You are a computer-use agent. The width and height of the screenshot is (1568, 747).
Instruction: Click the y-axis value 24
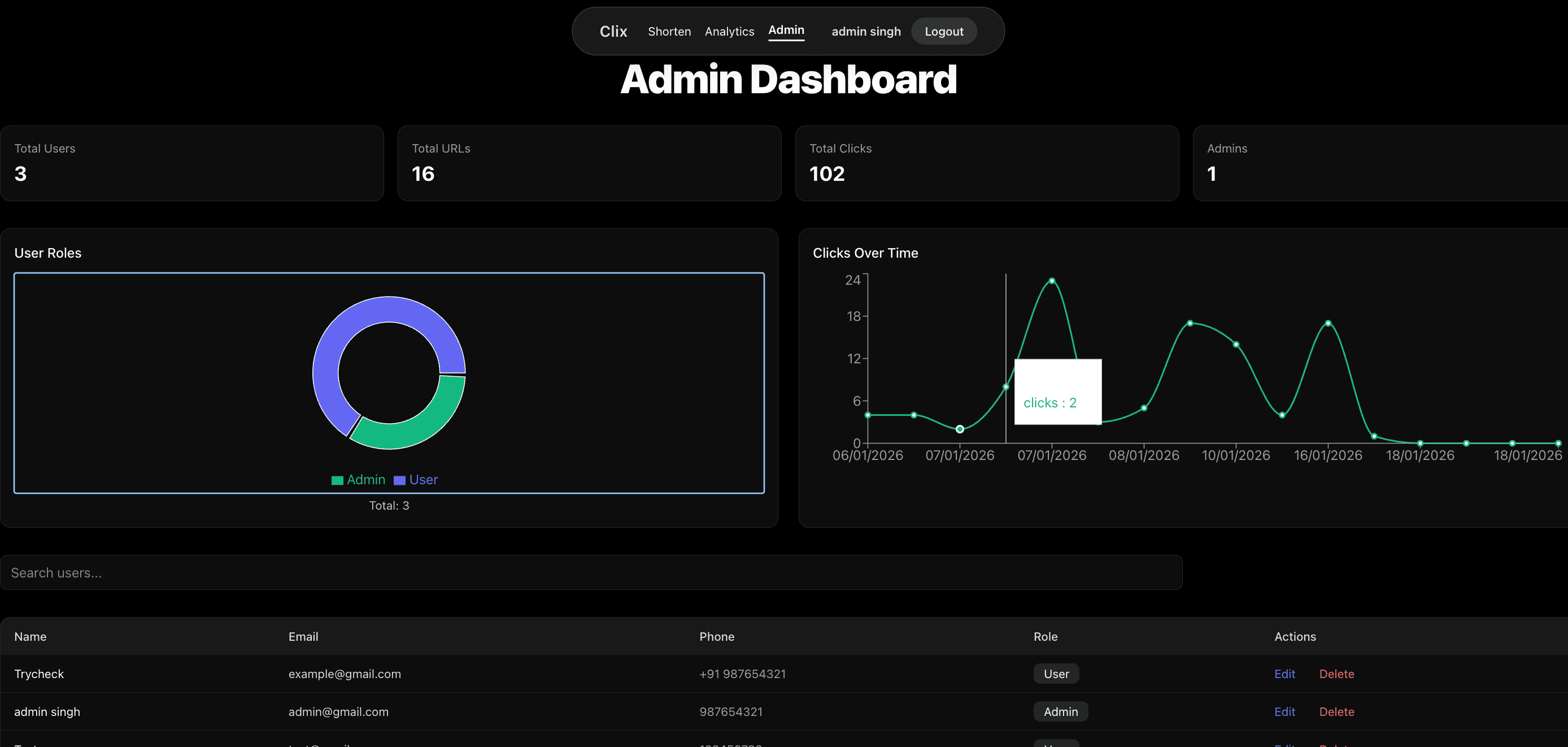[x=853, y=280]
